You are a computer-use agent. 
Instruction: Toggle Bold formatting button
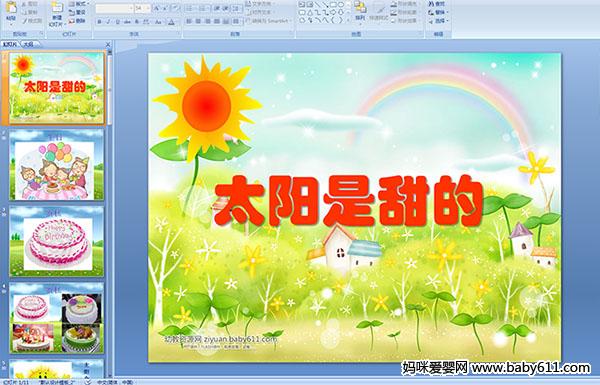(x=99, y=22)
